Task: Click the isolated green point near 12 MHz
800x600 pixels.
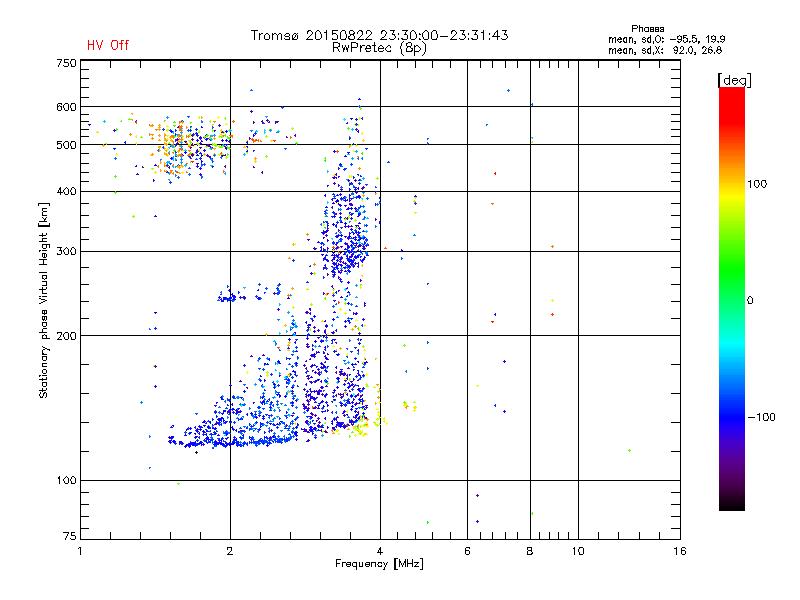Action: tap(630, 451)
